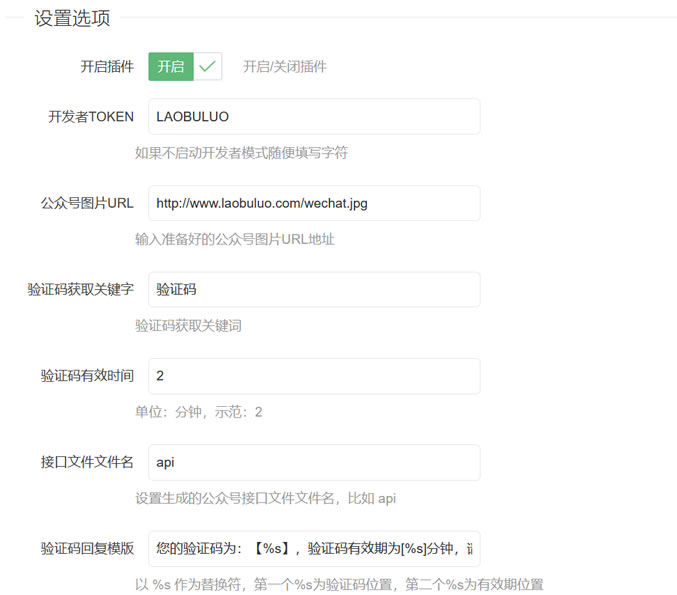Click the checkmark icon beside 开启
Viewport: 677px width, 595px height.
click(x=208, y=67)
